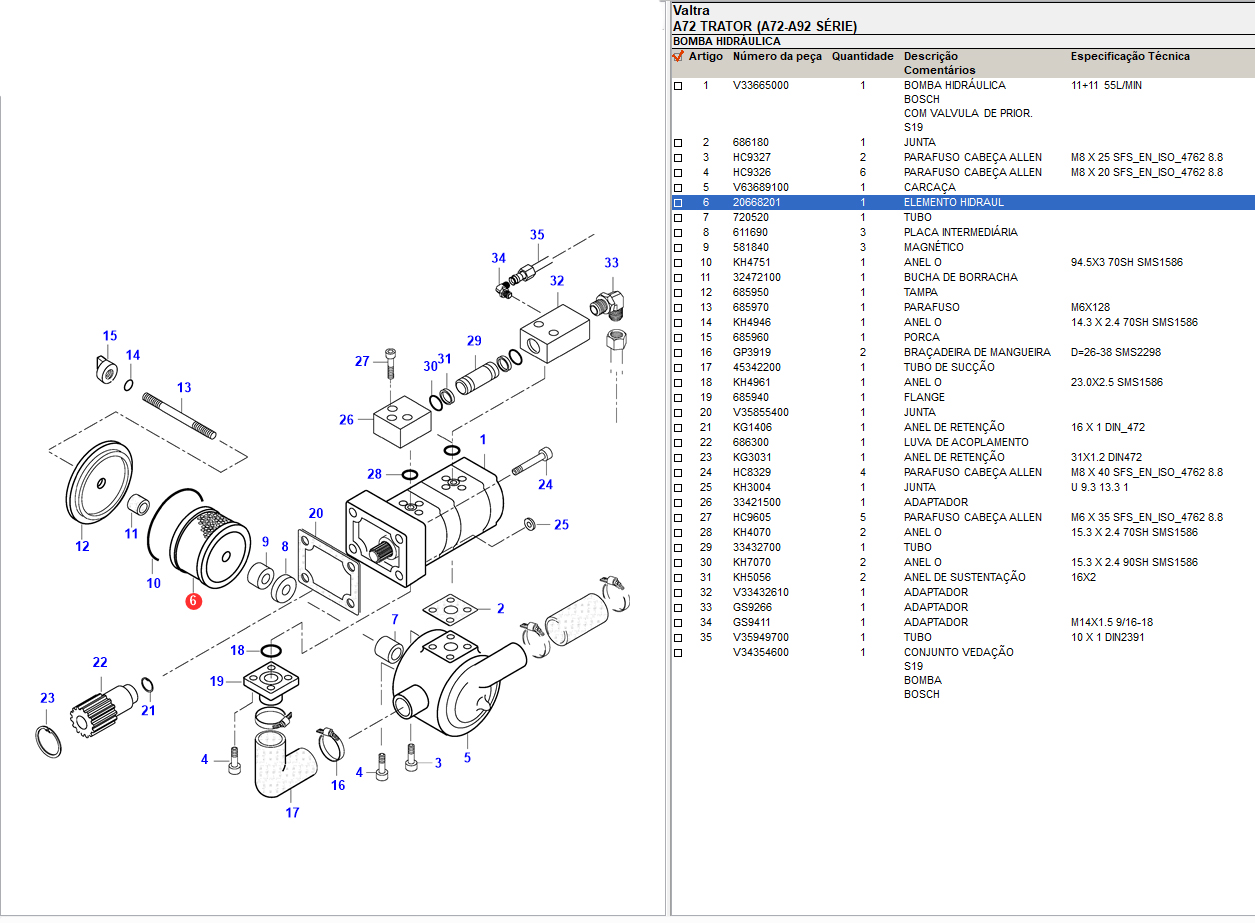
Task: Select part number V63689100 CARCAÇA row
Action: (x=760, y=187)
